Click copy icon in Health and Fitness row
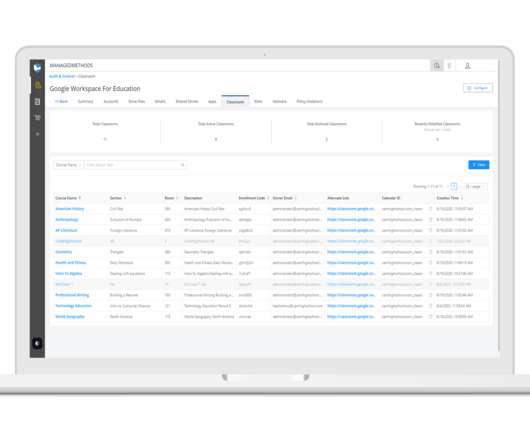Image resolution: width=530 pixels, height=442 pixels. [431, 263]
